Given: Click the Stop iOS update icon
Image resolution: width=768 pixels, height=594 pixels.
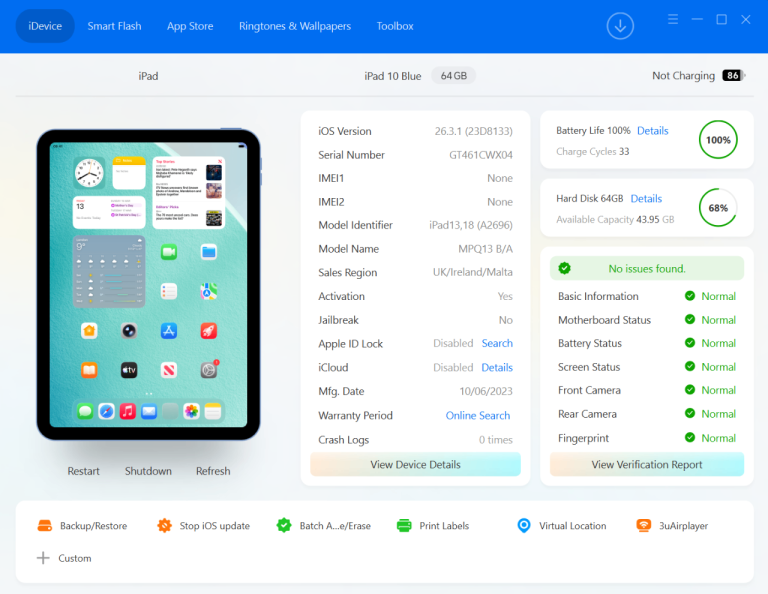Looking at the screenshot, I should (x=164, y=526).
